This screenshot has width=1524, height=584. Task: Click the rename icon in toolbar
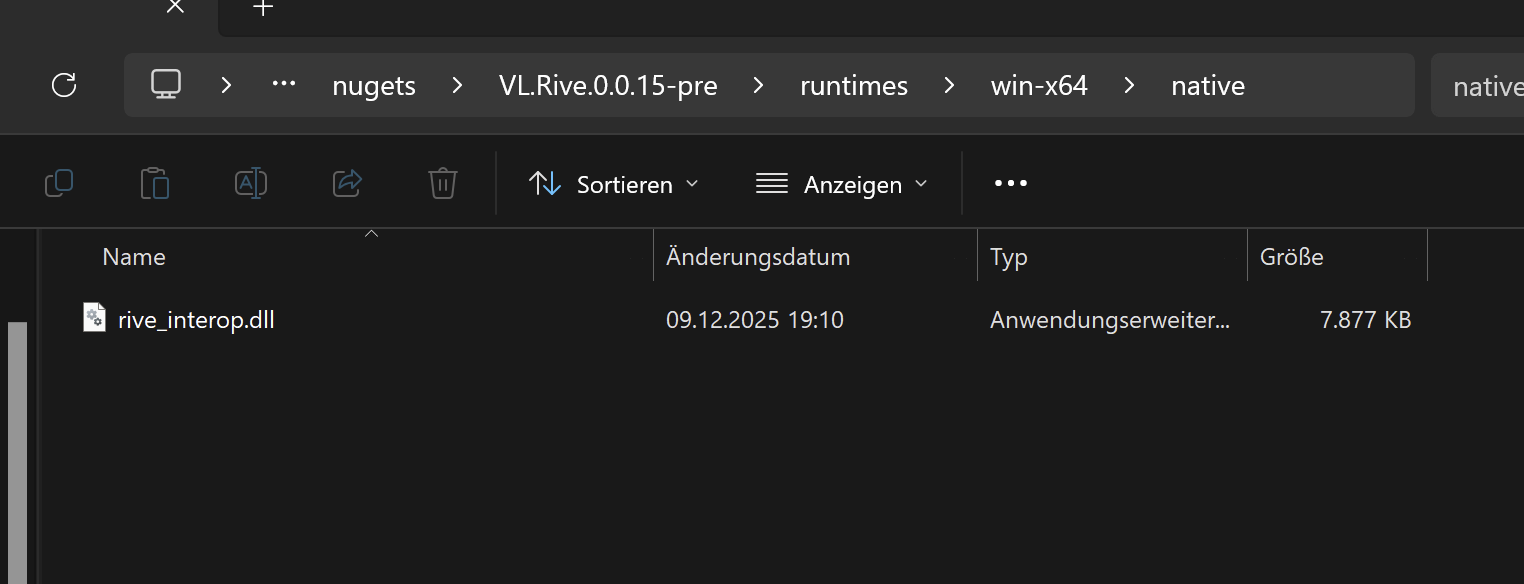click(251, 183)
